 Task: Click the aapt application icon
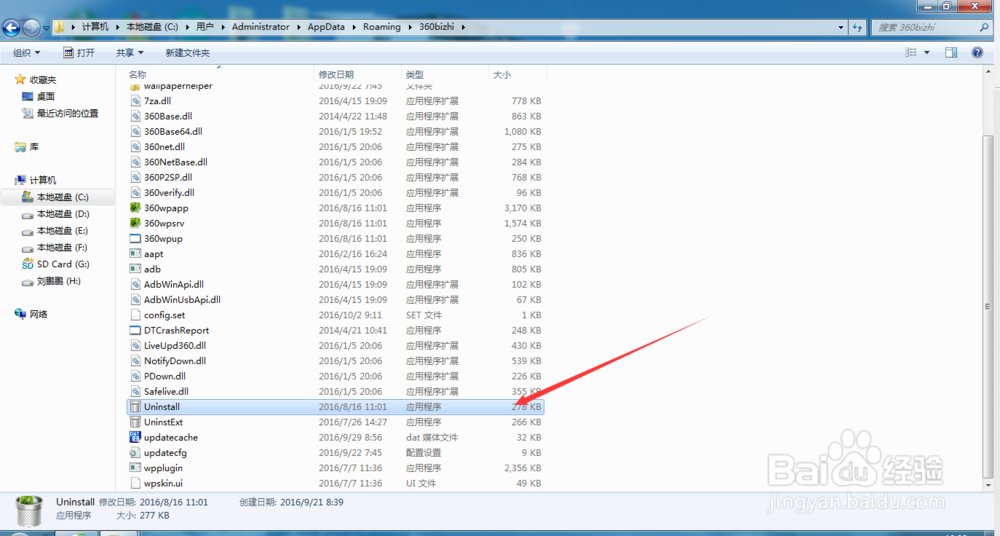coord(135,253)
